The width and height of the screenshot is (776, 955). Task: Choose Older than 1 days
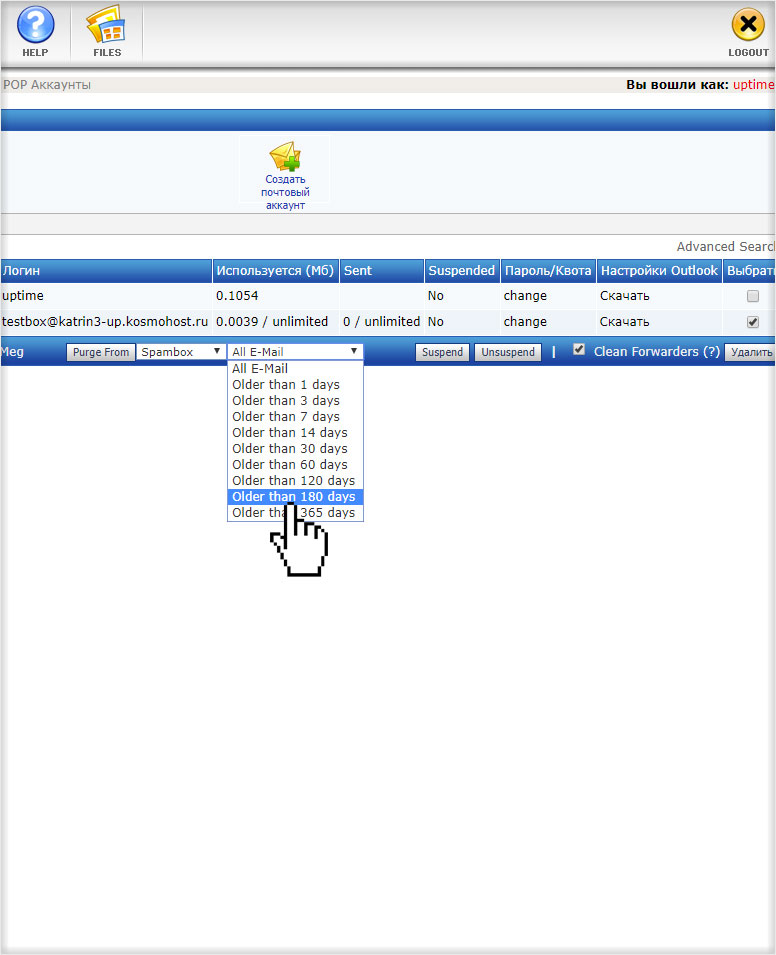click(x=295, y=385)
